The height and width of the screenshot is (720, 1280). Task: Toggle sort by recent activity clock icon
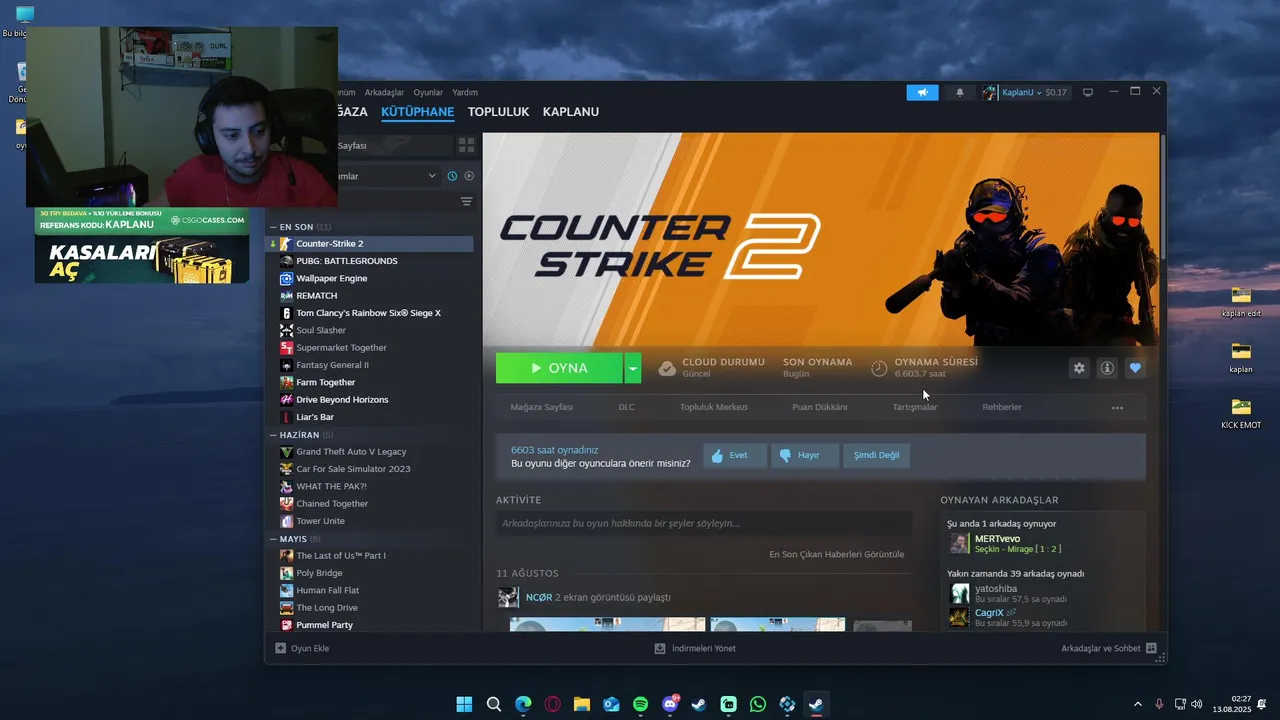pos(452,176)
